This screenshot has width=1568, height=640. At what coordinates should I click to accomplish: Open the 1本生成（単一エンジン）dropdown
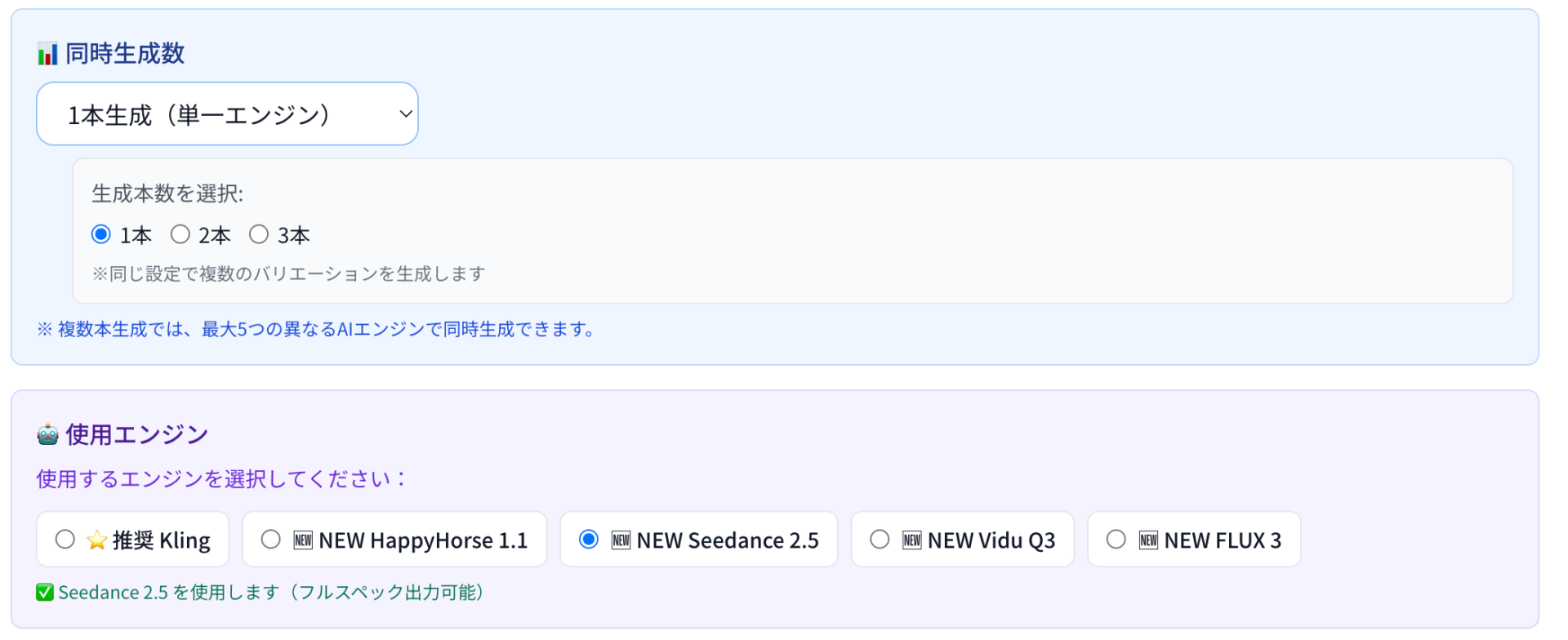point(227,114)
